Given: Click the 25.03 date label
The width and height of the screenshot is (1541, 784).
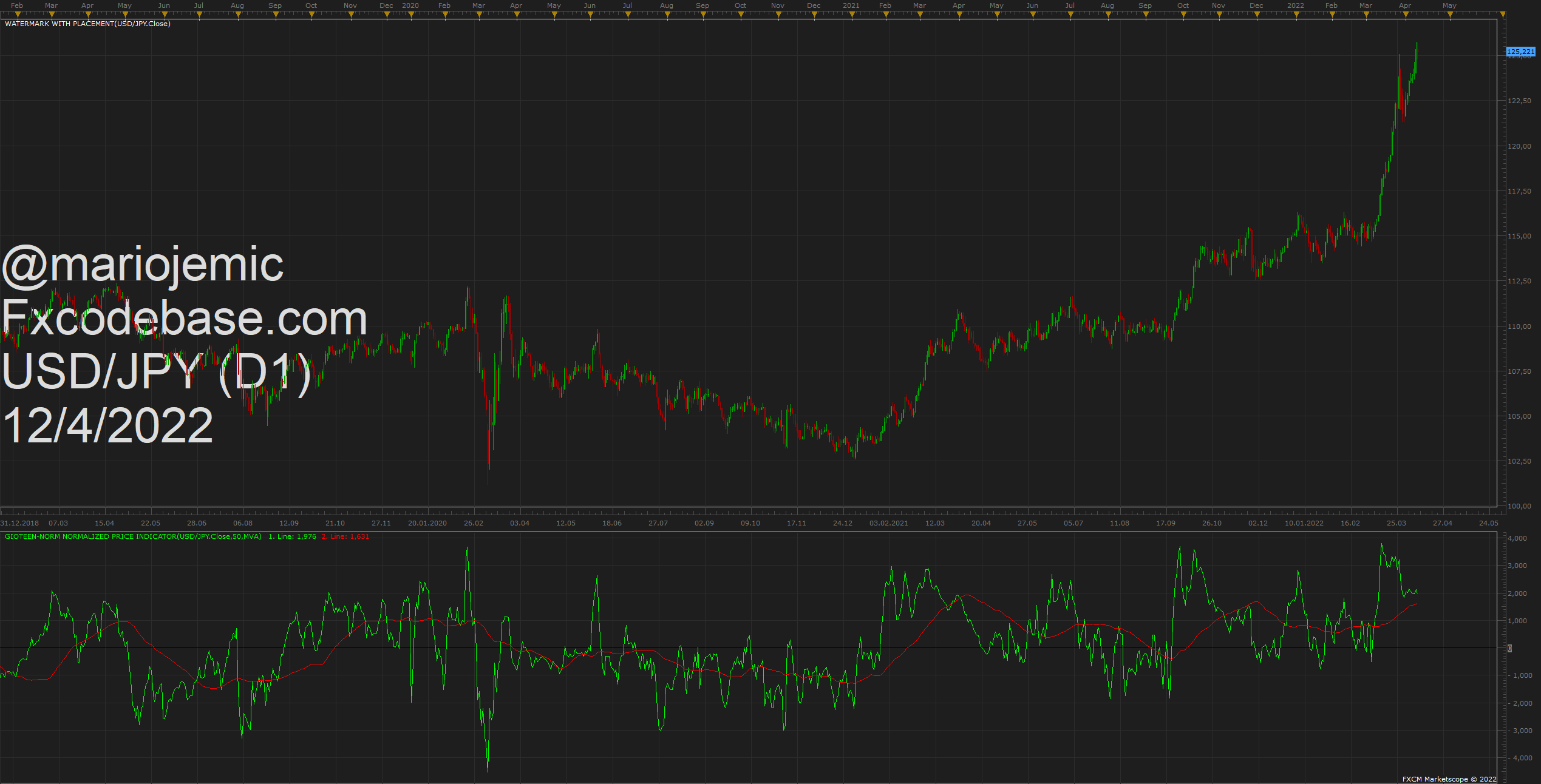Looking at the screenshot, I should point(1396,523).
